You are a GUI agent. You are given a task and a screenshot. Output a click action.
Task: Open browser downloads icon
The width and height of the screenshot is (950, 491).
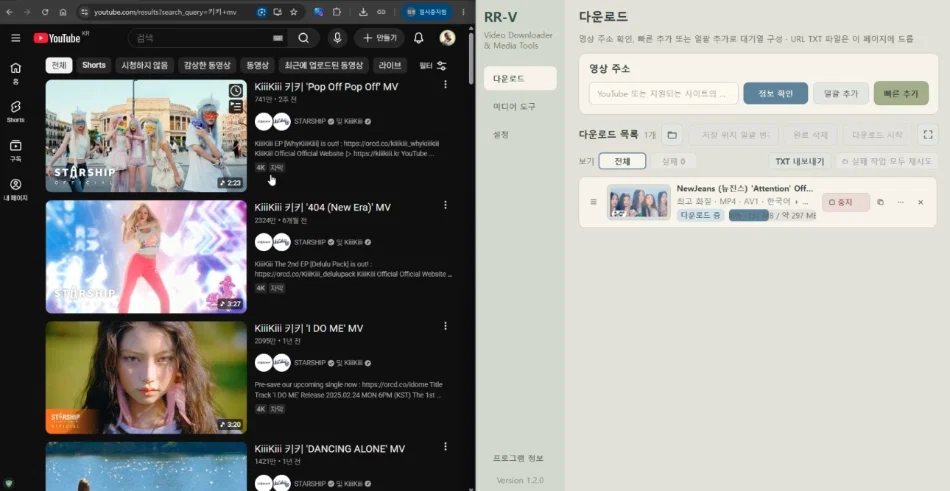point(363,12)
